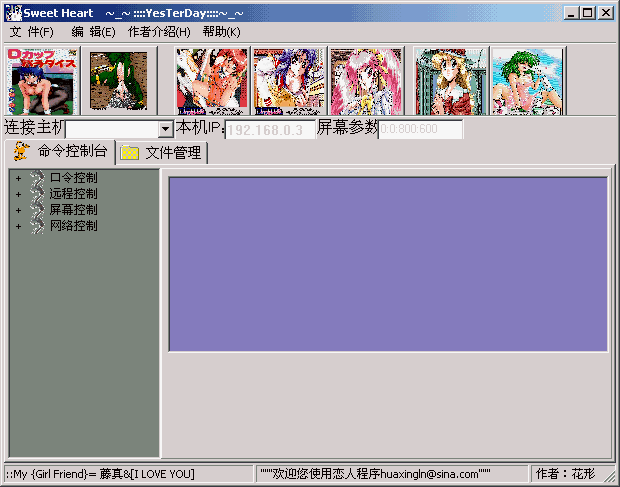Click the blonde character toolbar button
This screenshot has width=620, height=487.
tap(450, 81)
